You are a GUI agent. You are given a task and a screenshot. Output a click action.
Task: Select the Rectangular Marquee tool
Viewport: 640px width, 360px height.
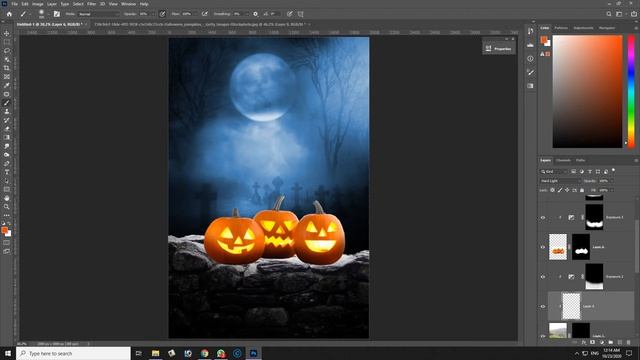[x=7, y=42]
